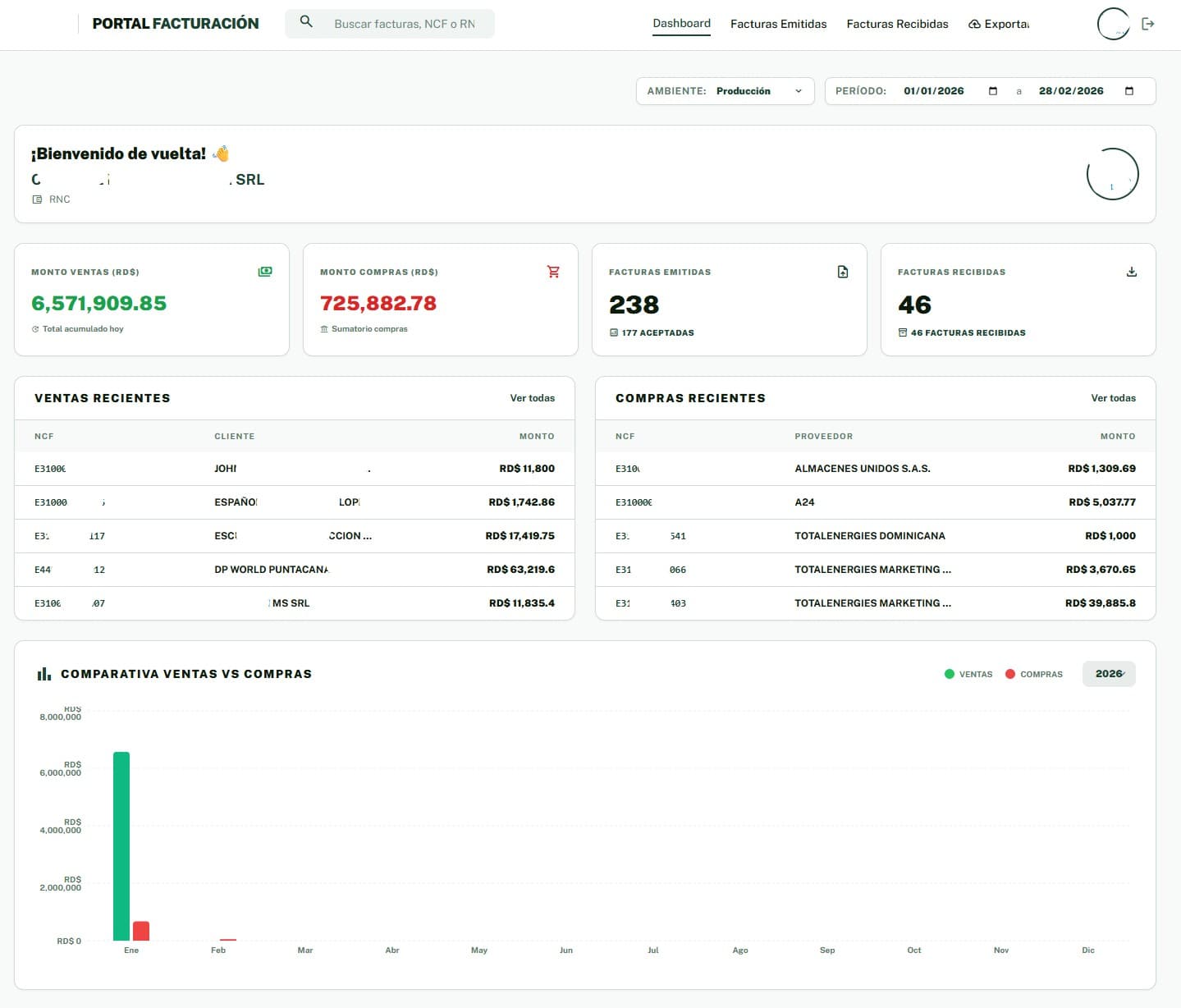The height and width of the screenshot is (1008, 1181).
Task: Open the end date calendar picker icon
Action: coord(1129,91)
